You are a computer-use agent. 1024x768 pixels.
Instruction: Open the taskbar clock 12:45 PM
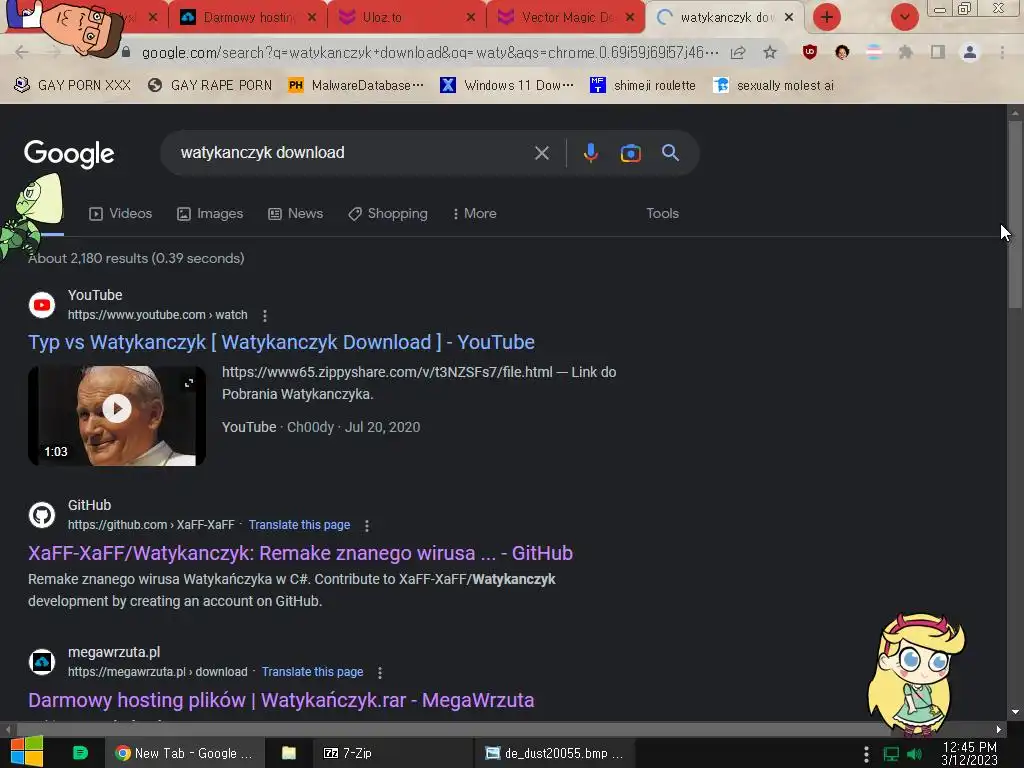point(970,754)
